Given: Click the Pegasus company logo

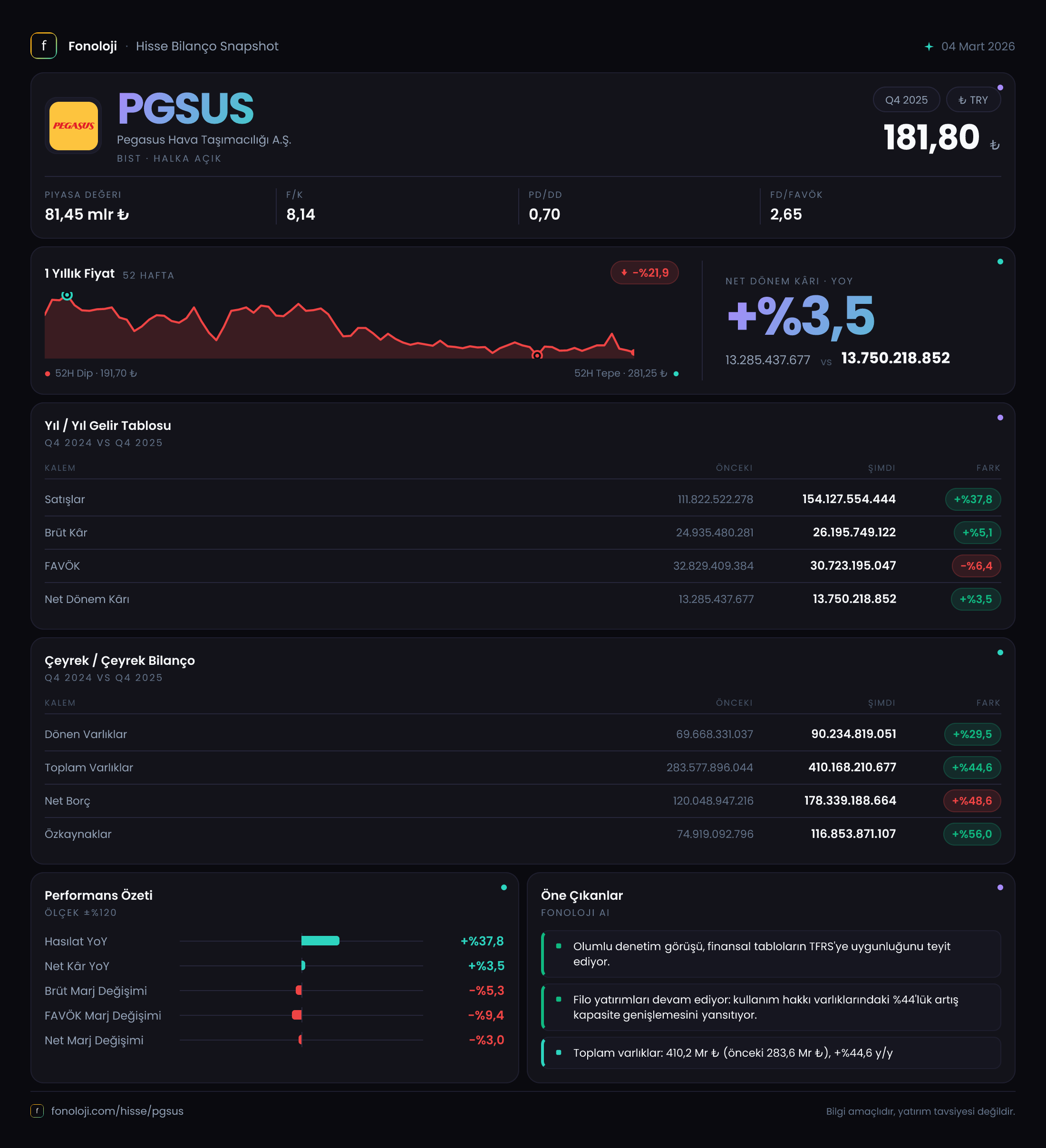Looking at the screenshot, I should (x=73, y=126).
